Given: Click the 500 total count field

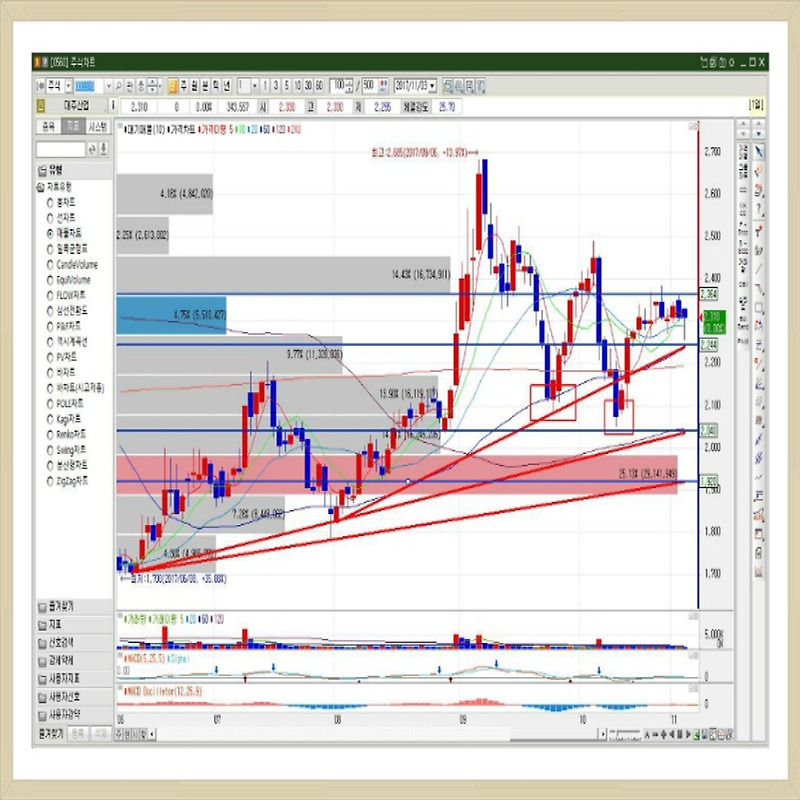Looking at the screenshot, I should (369, 86).
